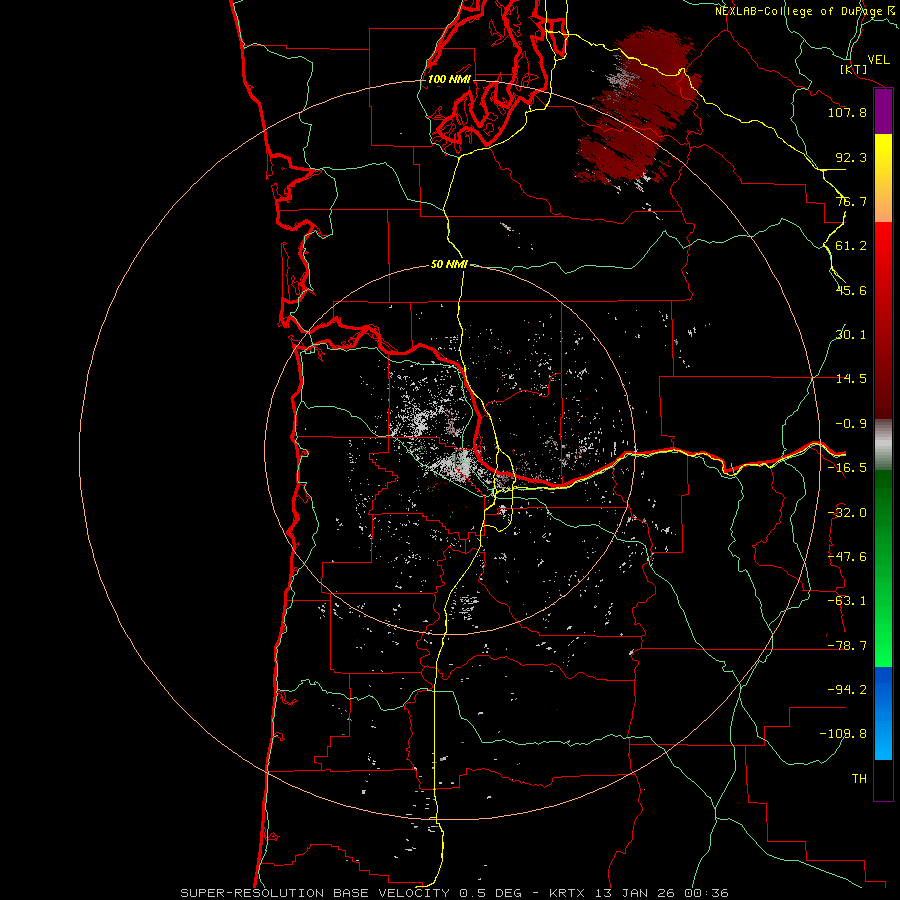Select the -78.7 legend value
This screenshot has height=900, width=900.
tap(847, 646)
